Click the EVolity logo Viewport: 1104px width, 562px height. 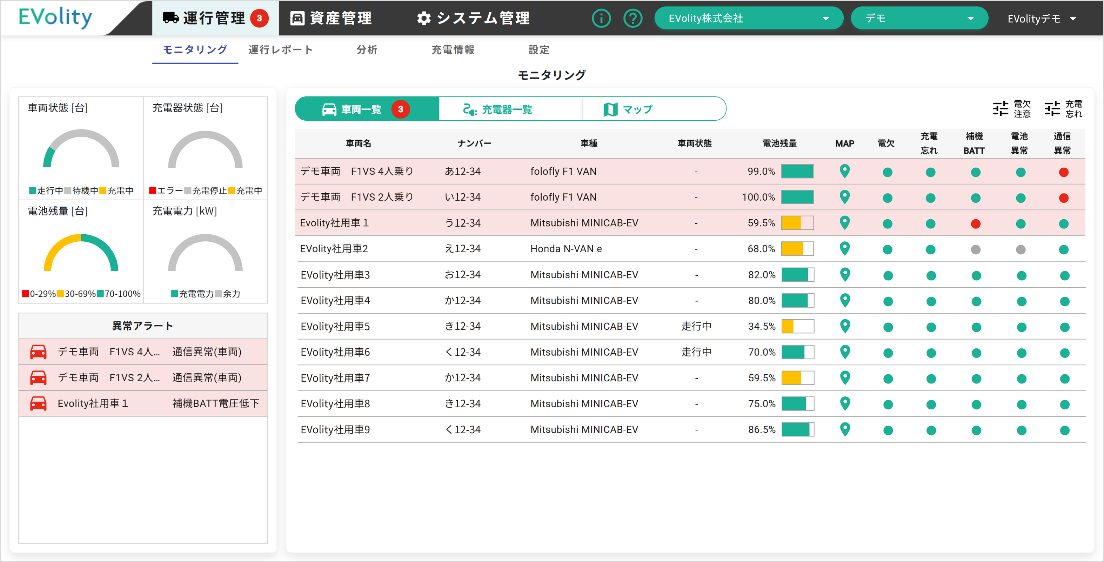click(56, 18)
